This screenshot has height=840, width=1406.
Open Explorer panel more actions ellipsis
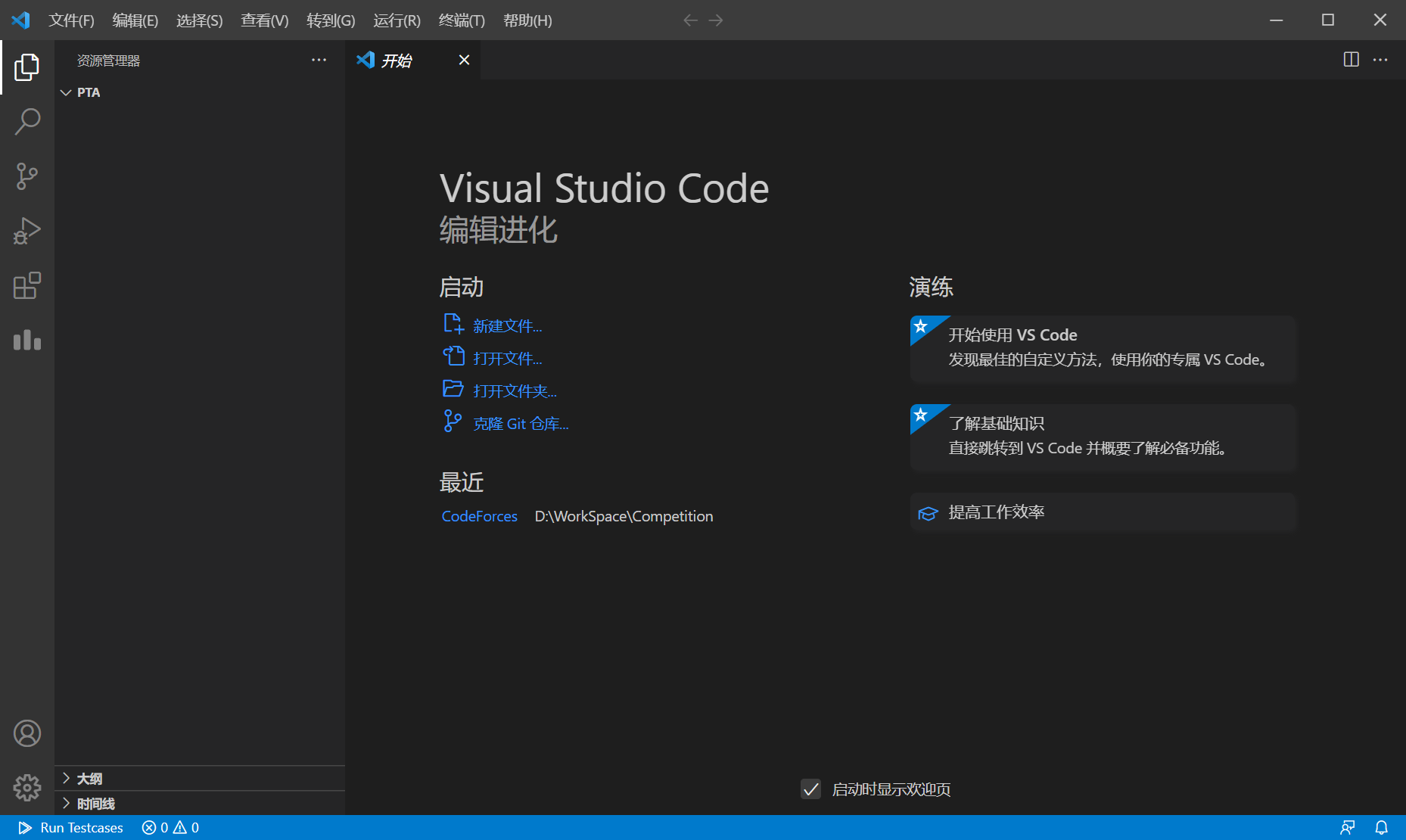[x=319, y=60]
